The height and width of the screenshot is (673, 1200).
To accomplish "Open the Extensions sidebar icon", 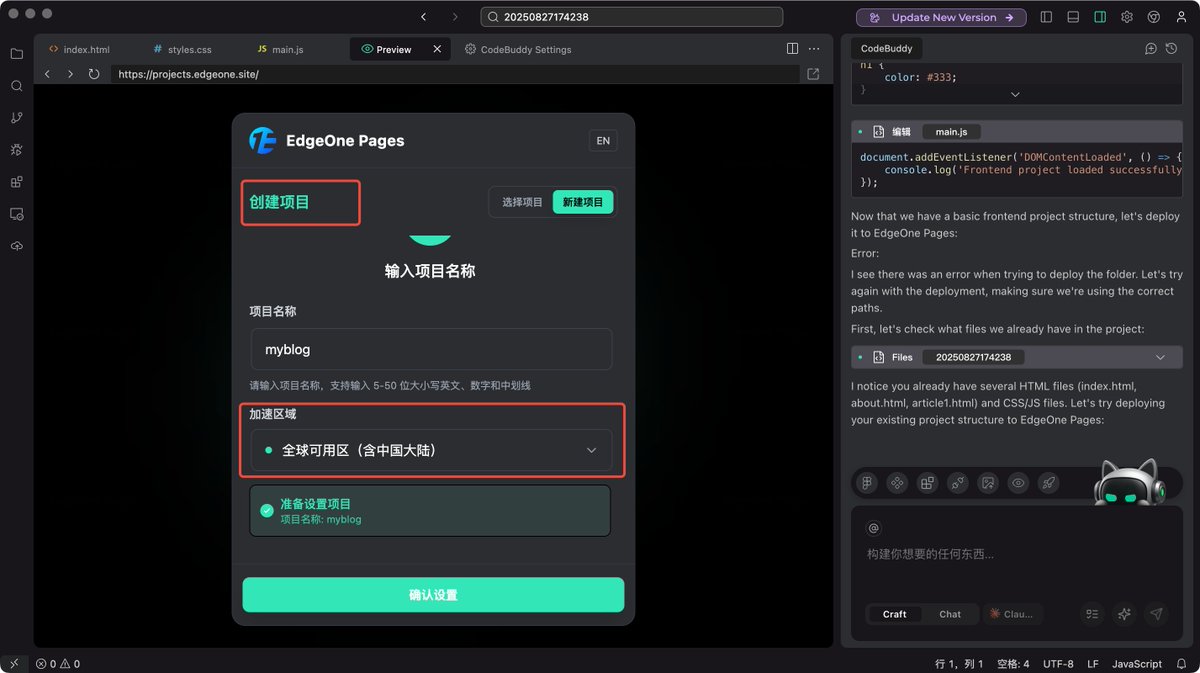I will click(x=16, y=182).
